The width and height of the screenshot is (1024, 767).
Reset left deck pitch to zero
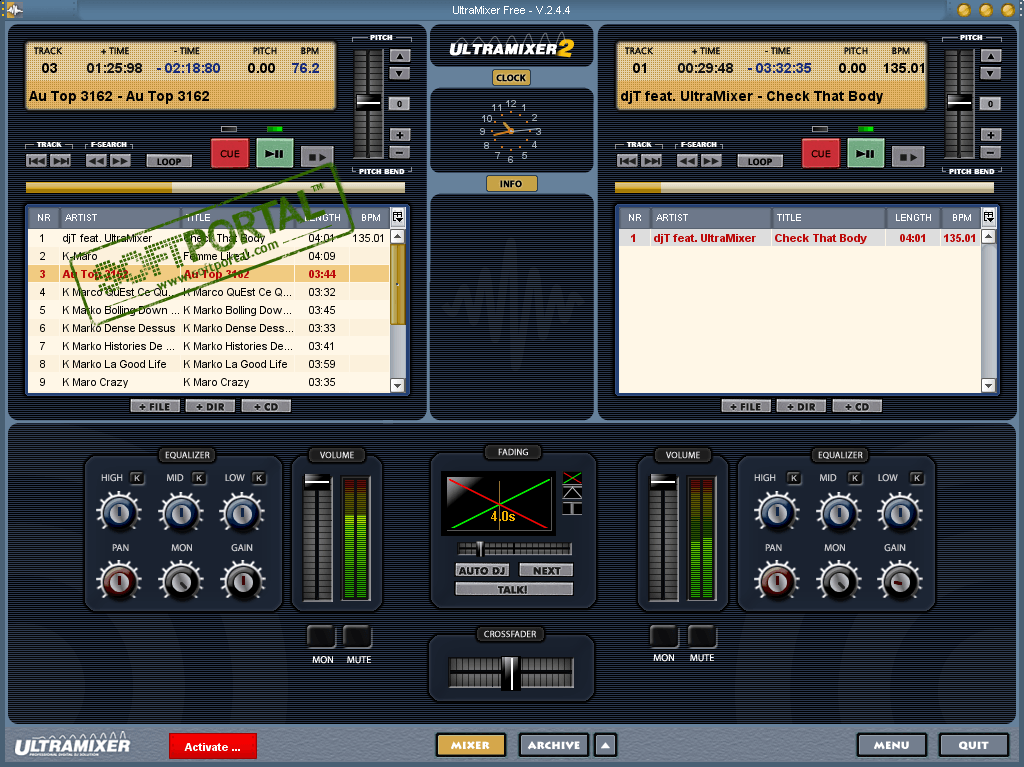(400, 104)
